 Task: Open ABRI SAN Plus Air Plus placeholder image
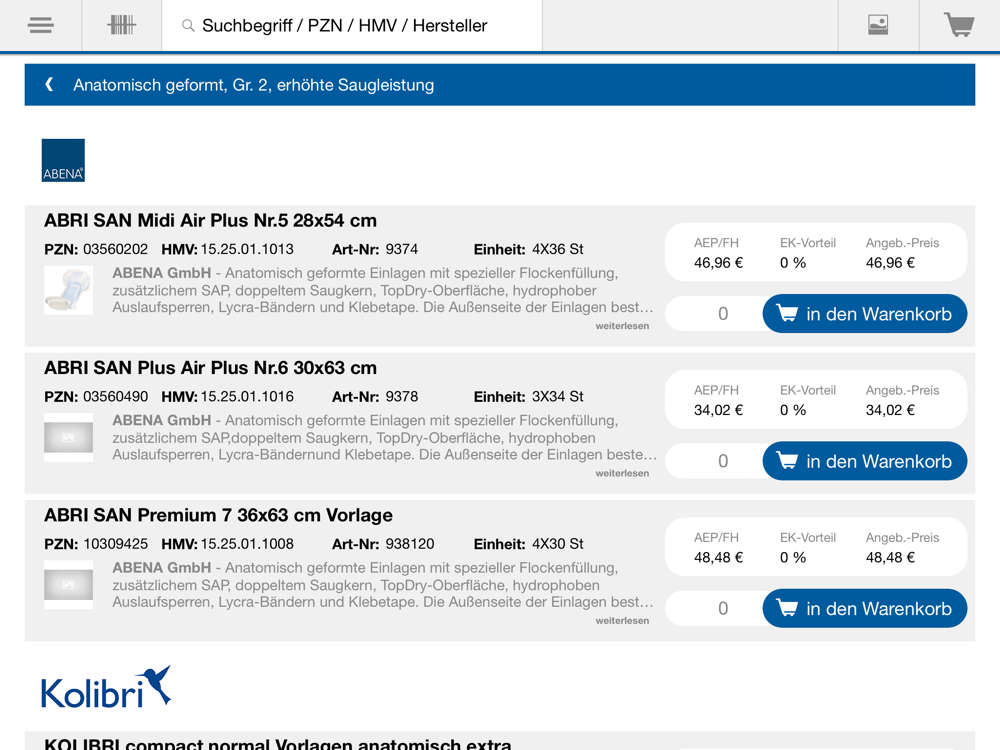(68, 438)
